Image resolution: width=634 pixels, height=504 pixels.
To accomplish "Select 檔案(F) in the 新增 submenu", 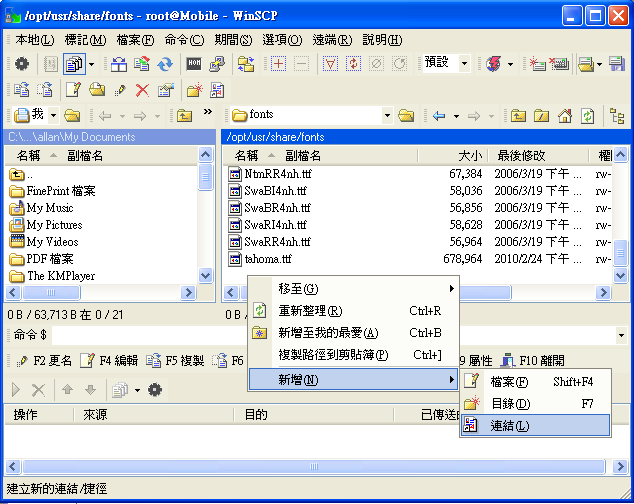I will click(x=536, y=381).
